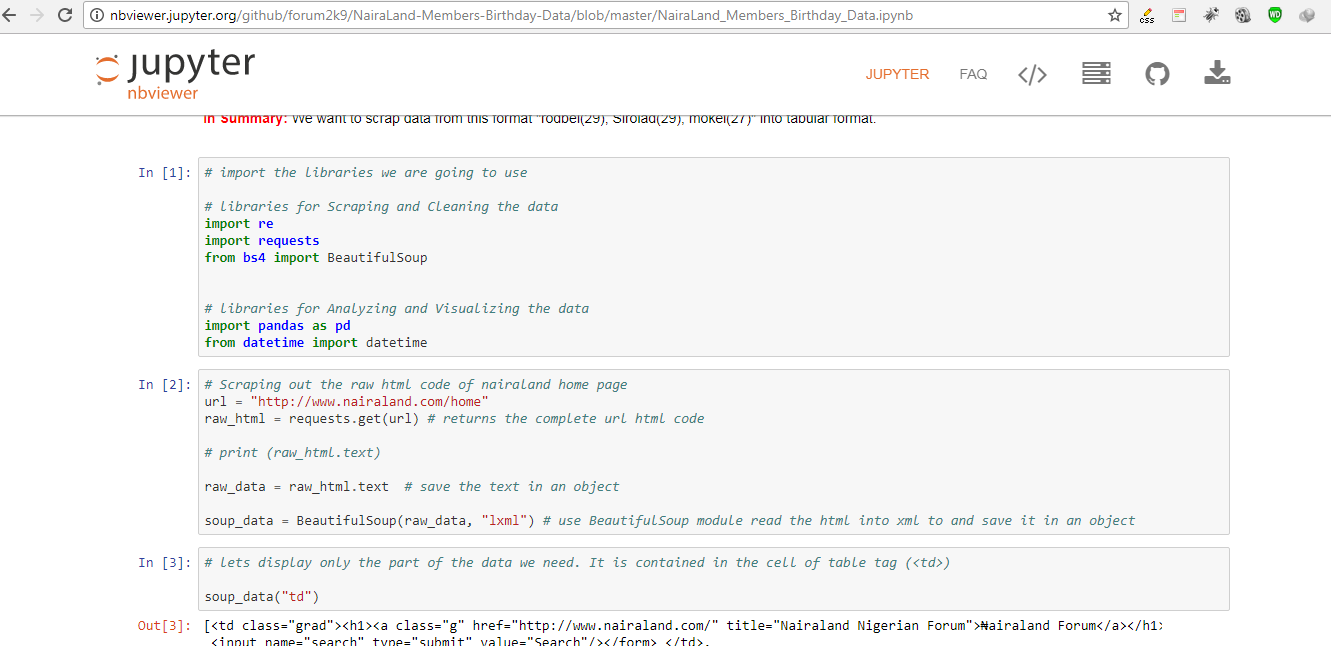The width and height of the screenshot is (1331, 646).
Task: Click the Jupyter nbviewer logo
Action: point(174,73)
